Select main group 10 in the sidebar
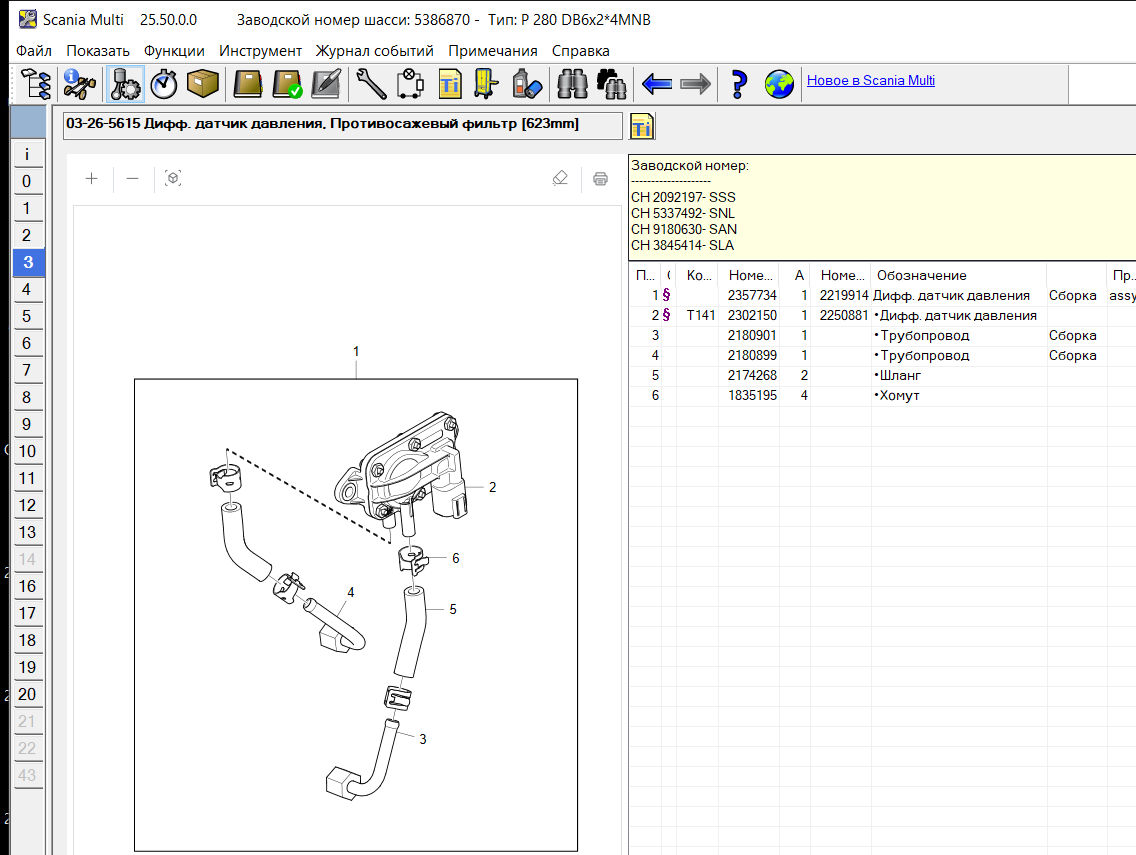This screenshot has width=1136, height=855. (28, 451)
